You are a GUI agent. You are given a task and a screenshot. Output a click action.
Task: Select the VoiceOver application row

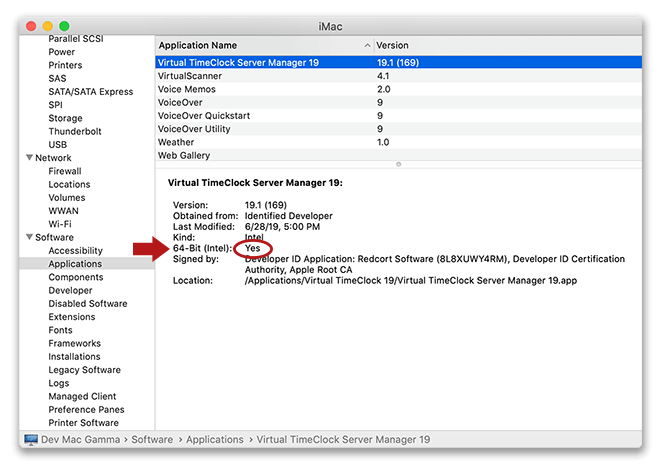(x=399, y=102)
